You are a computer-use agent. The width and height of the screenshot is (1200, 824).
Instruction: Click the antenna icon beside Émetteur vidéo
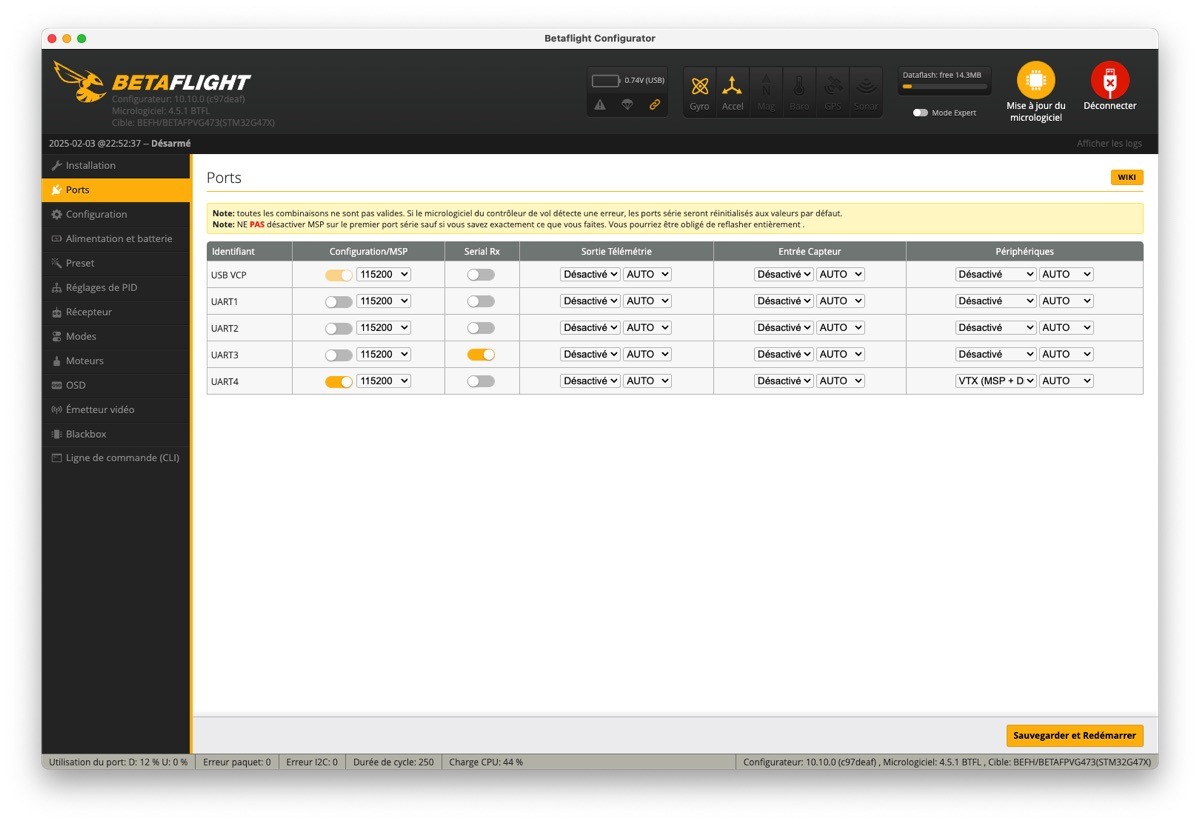tap(57, 410)
